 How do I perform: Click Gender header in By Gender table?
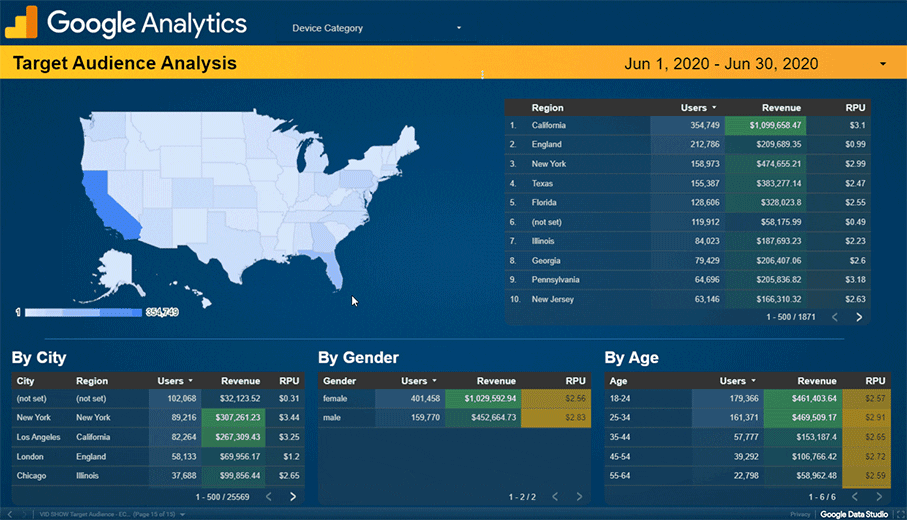340,381
